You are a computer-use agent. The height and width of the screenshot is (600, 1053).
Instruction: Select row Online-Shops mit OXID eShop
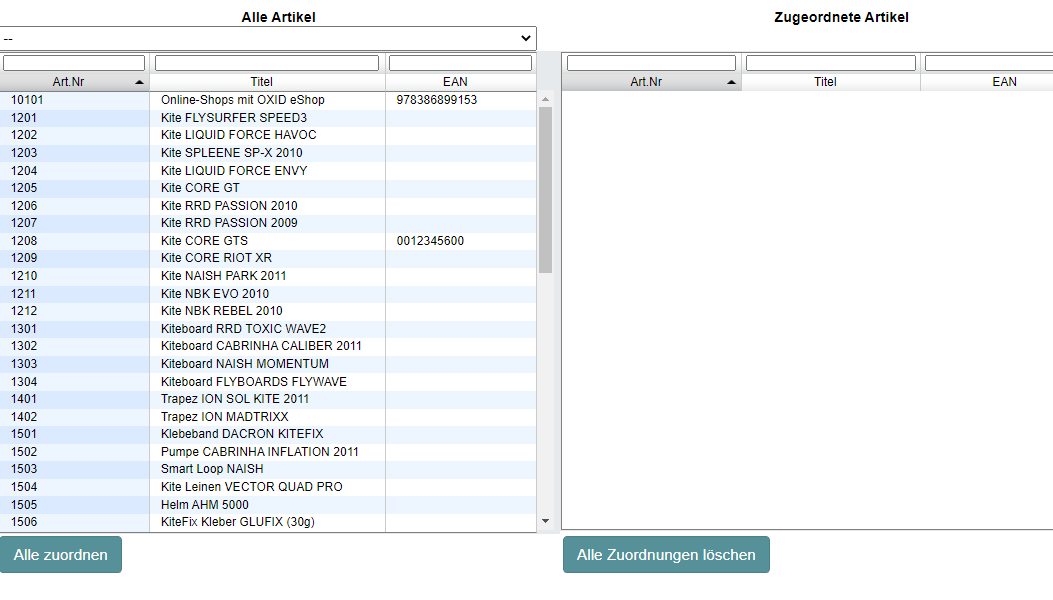pos(268,100)
